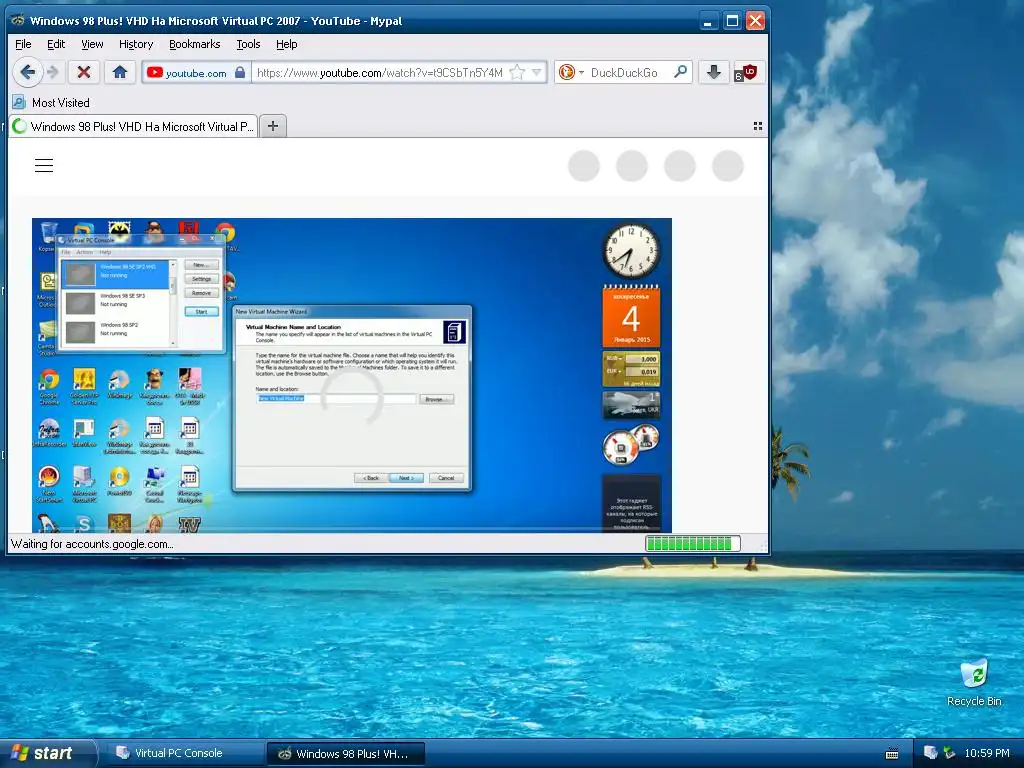Click the 10:59 PM system clock
Screen dimensions: 1024x768
click(987, 753)
